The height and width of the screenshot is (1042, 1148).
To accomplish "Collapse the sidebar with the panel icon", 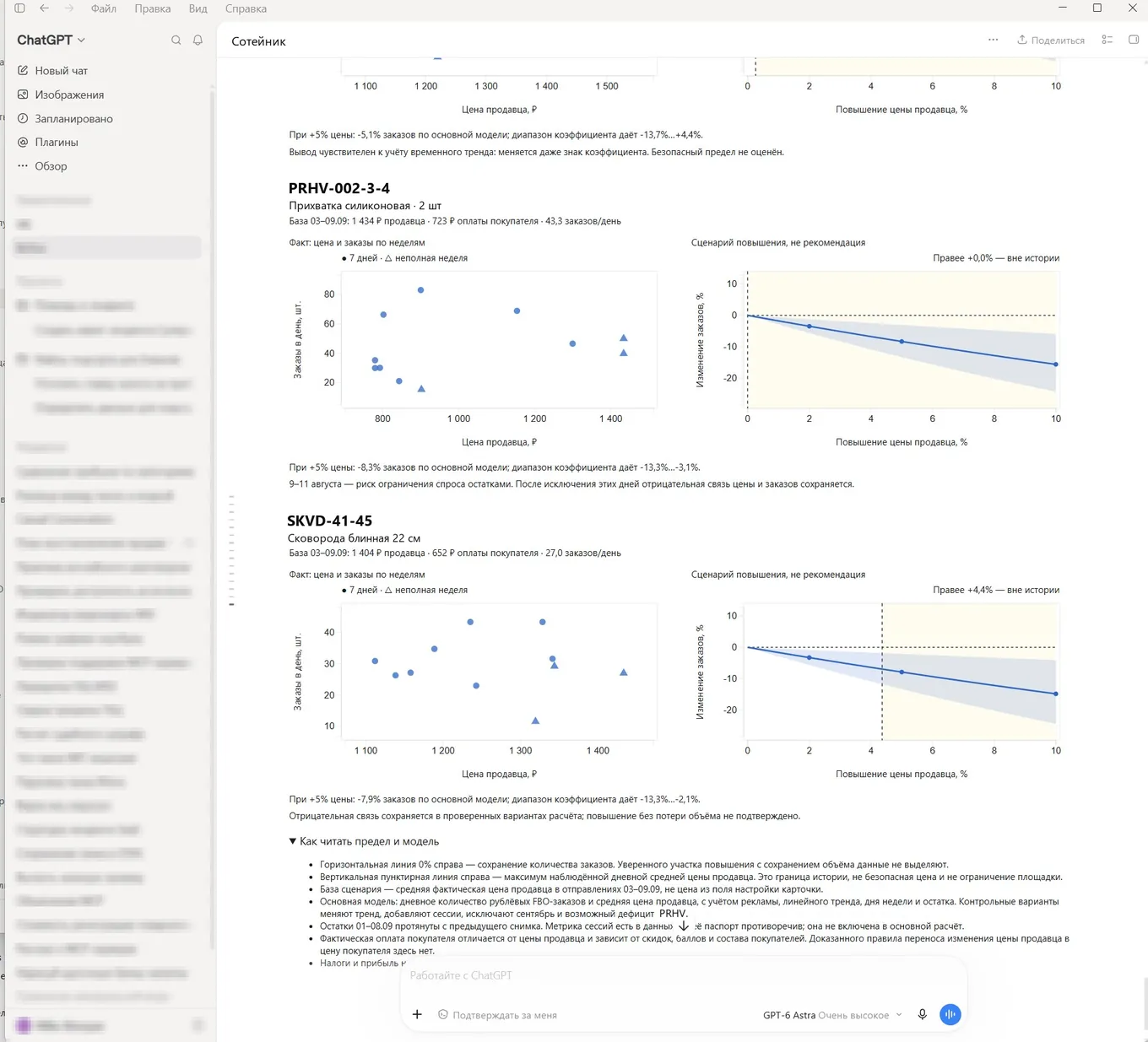I will click(19, 8).
